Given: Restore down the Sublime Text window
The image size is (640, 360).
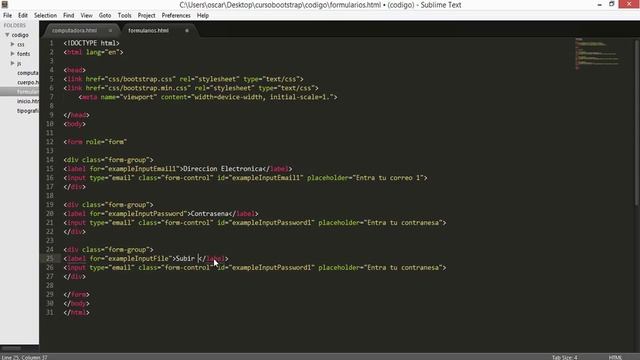Looking at the screenshot, I should point(611,4).
